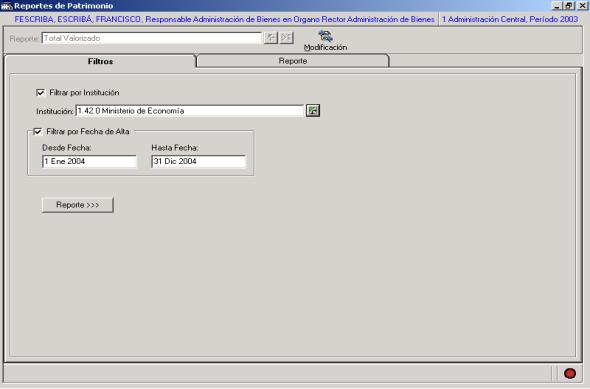Image resolution: width=590 pixels, height=389 pixels.
Task: Click the Institución text field
Action: (x=190, y=111)
